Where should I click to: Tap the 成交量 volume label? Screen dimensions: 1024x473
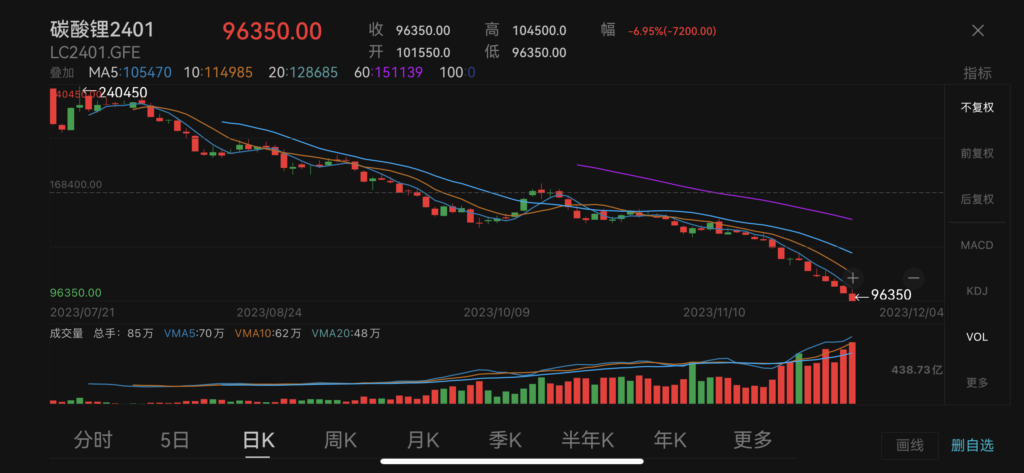point(67,333)
